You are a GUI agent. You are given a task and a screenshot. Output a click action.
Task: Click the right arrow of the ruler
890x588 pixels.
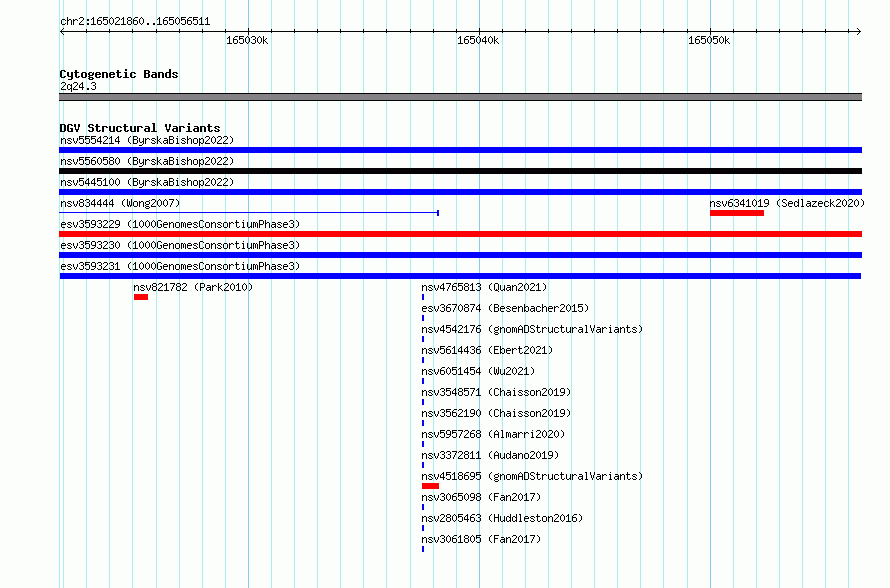click(x=859, y=31)
